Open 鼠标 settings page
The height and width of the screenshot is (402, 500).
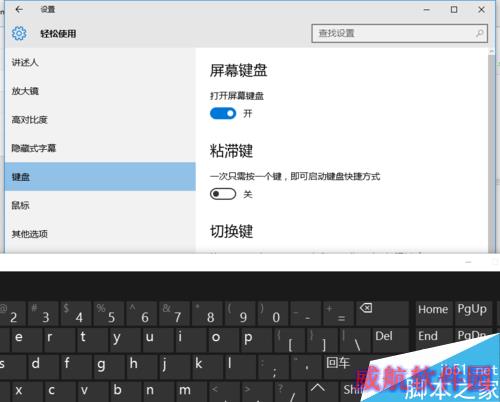pos(100,205)
